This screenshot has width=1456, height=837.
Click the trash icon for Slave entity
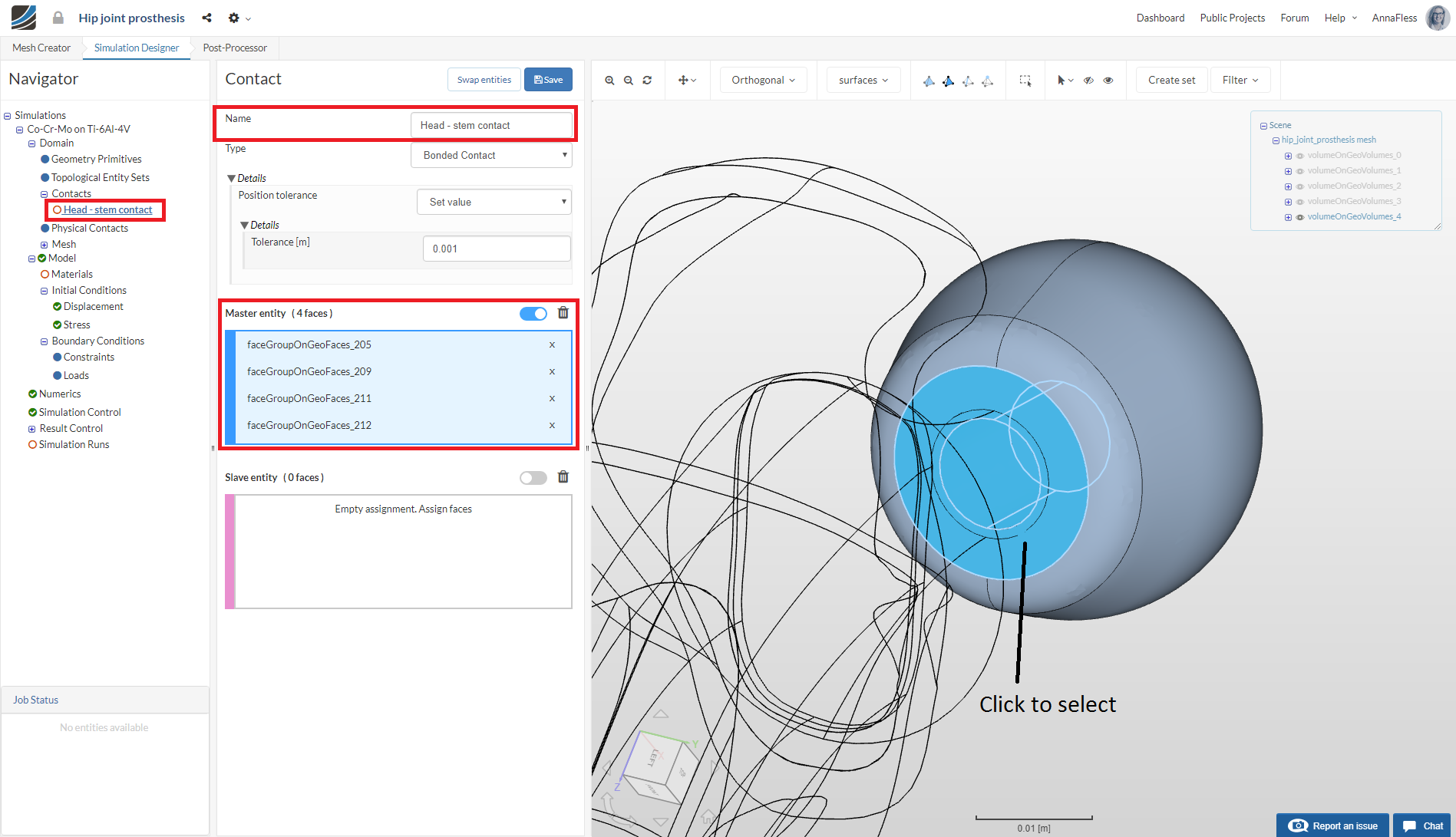point(563,477)
